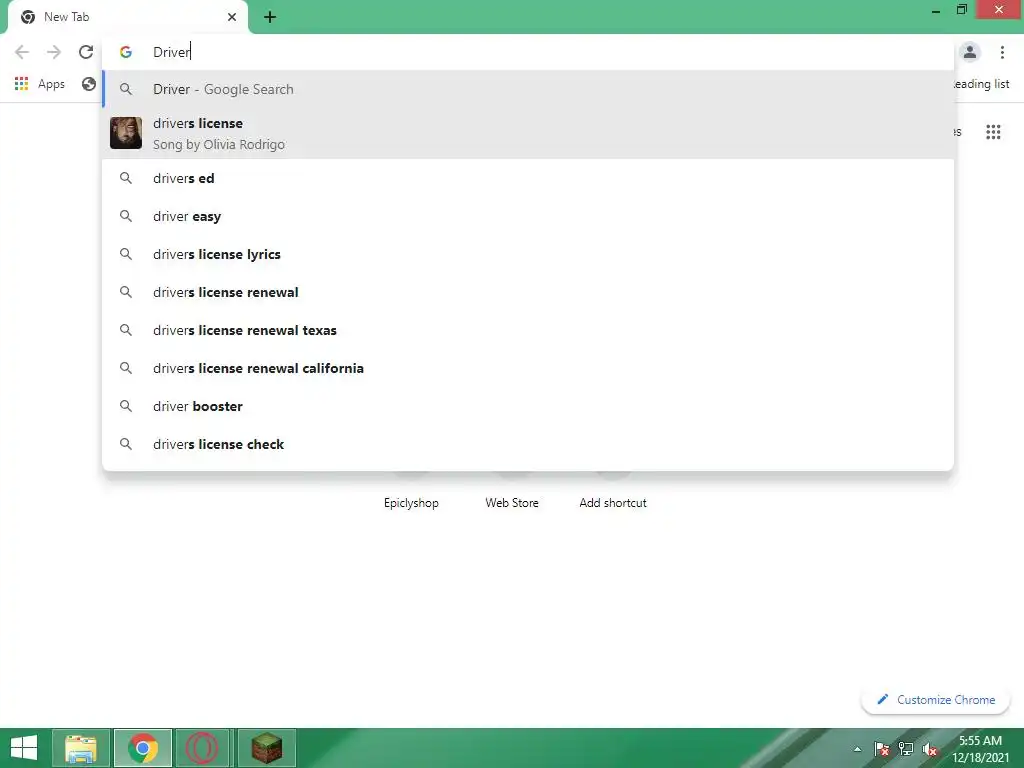The width and height of the screenshot is (1024, 768).
Task: Choose drivers license renewal texas suggestion
Action: coord(528,330)
